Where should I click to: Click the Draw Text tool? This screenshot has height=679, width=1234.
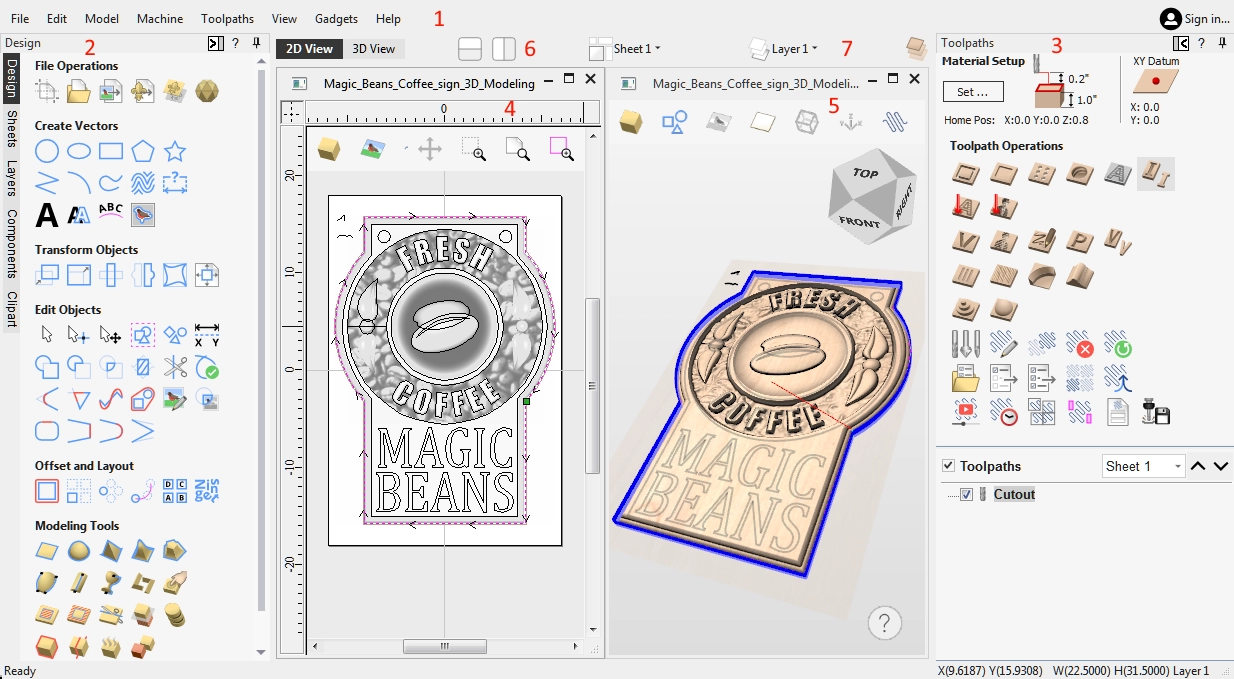pyautogui.click(x=47, y=215)
